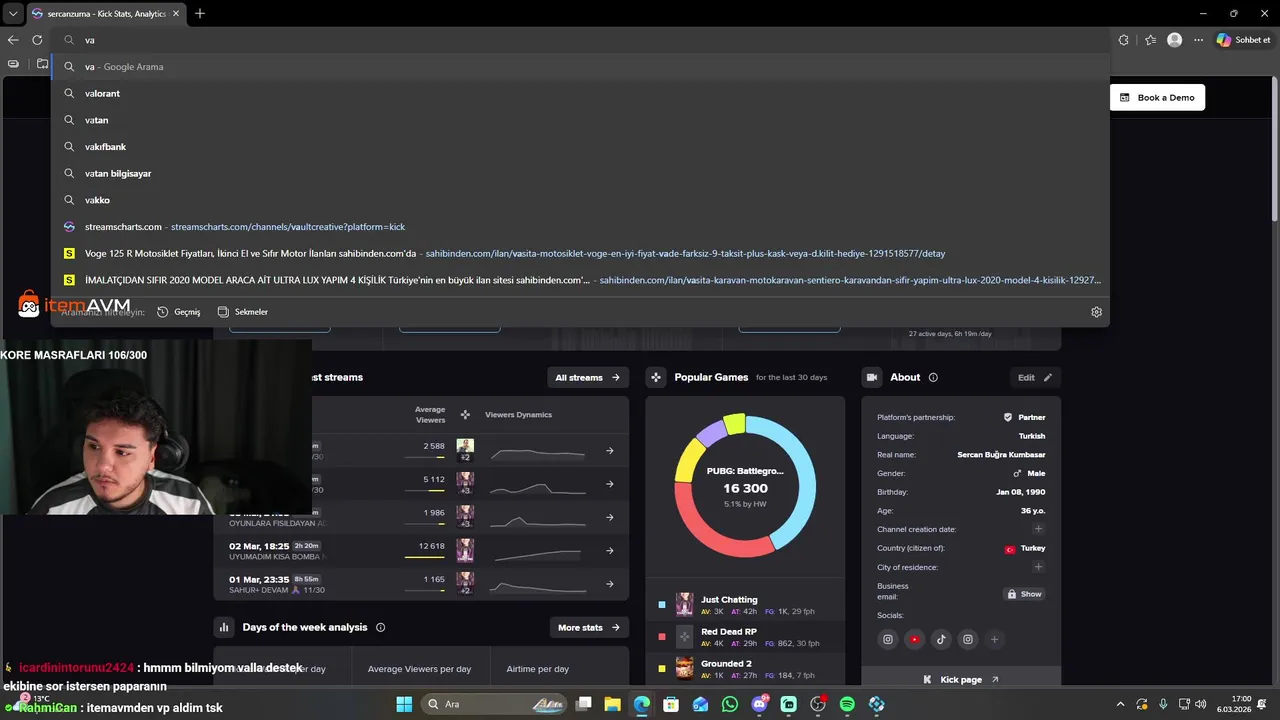Open the browser three-dot settings menu

click(x=1198, y=40)
